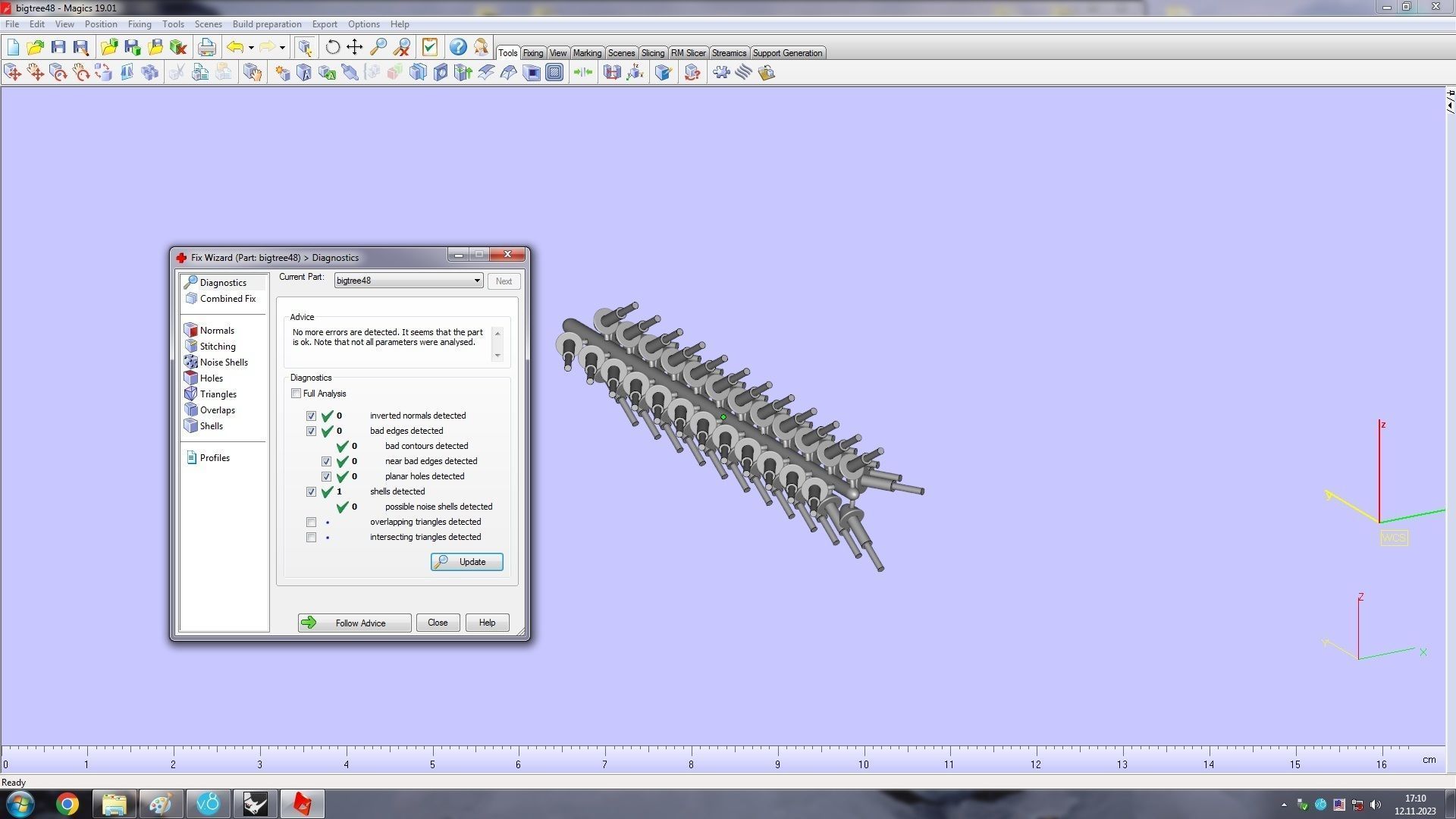Image resolution: width=1456 pixels, height=819 pixels.
Task: Open the Help question mark icon
Action: (457, 47)
